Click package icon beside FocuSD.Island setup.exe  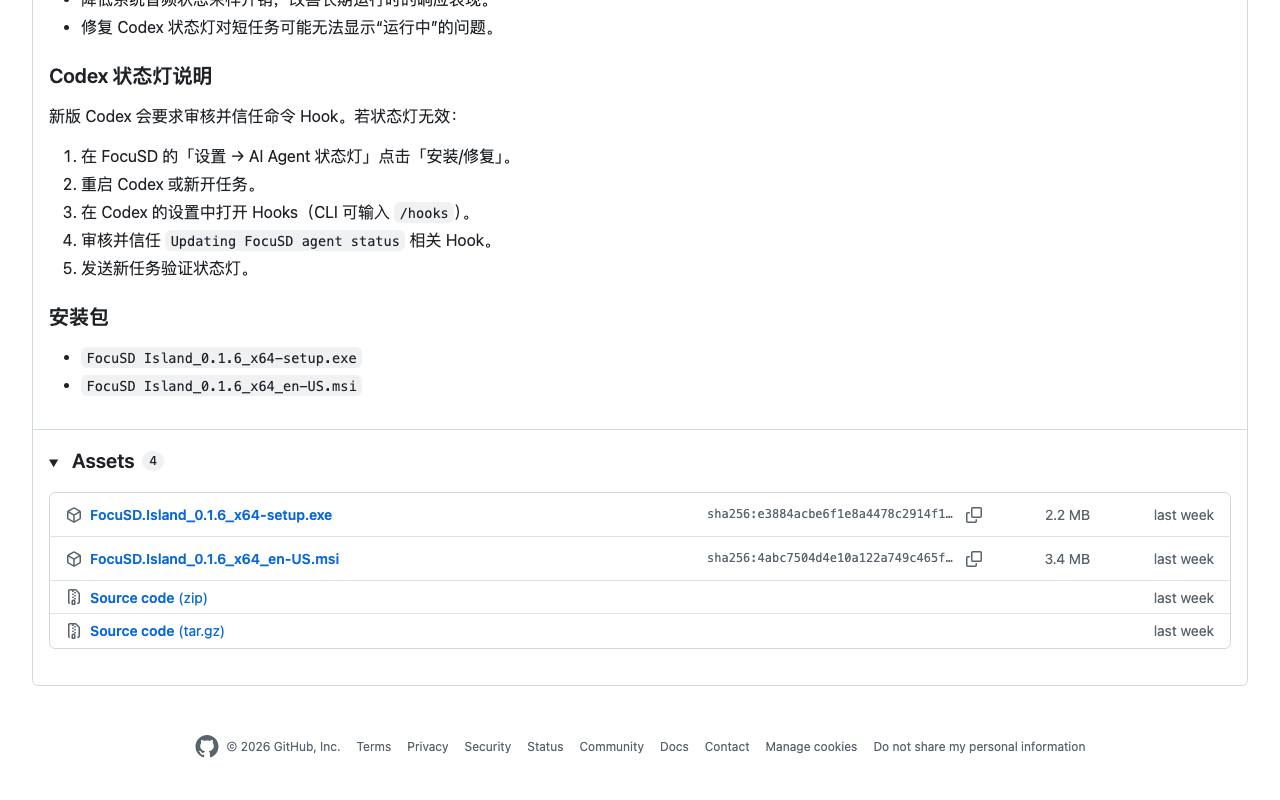tap(74, 515)
